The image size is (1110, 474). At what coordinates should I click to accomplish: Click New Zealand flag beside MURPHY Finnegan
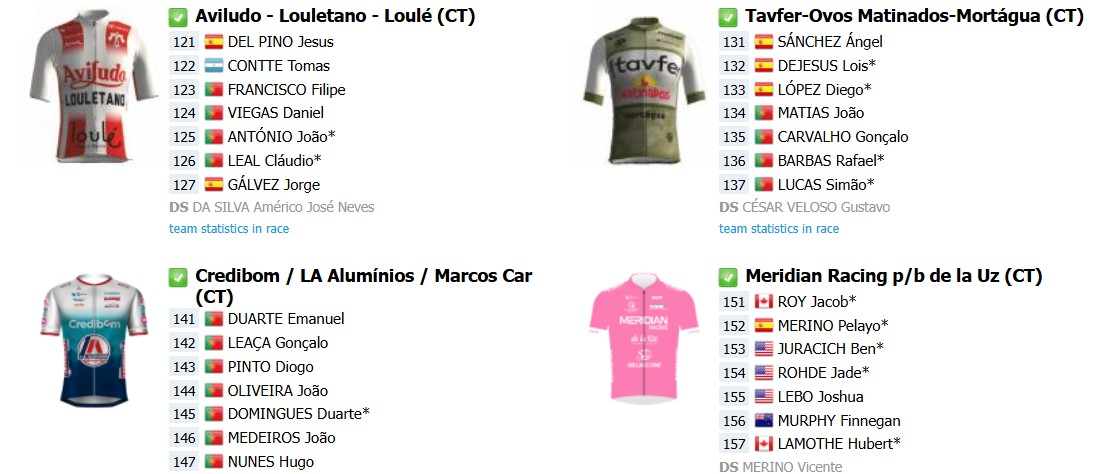click(x=764, y=421)
